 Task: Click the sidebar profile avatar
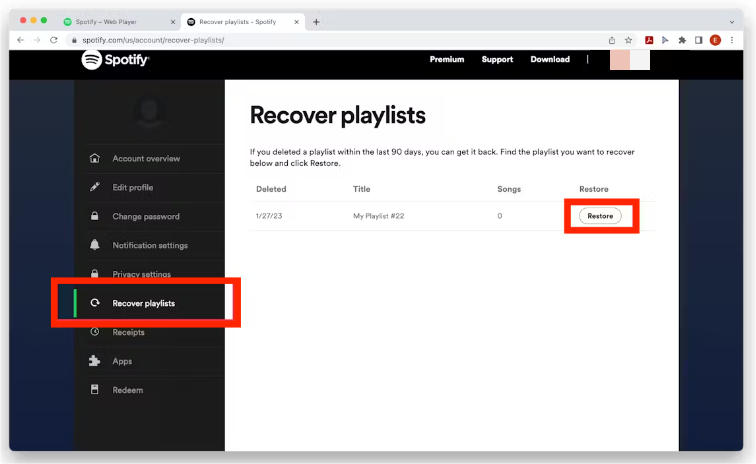pyautogui.click(x=149, y=112)
